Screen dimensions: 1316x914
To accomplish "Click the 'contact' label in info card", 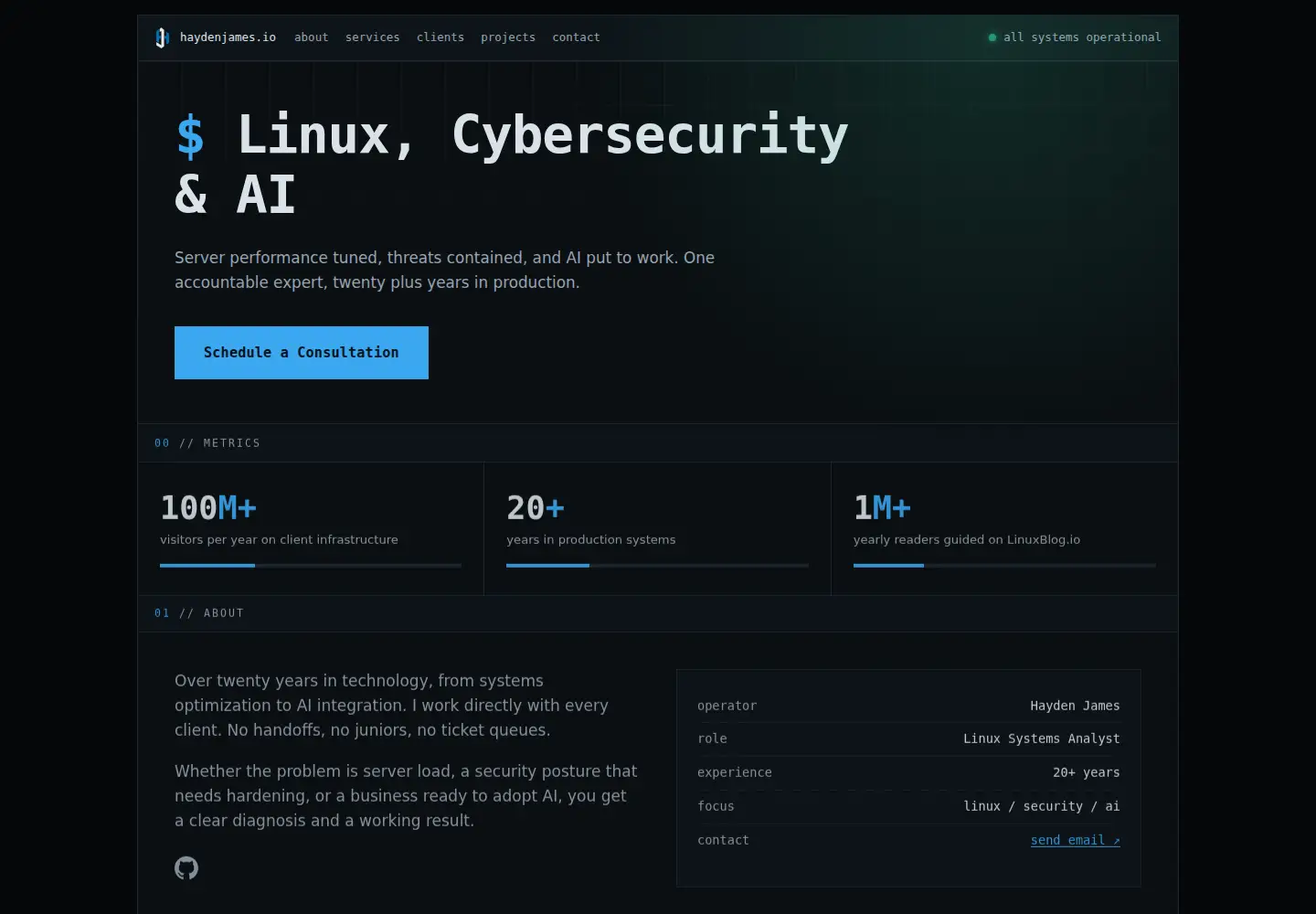I will click(723, 840).
